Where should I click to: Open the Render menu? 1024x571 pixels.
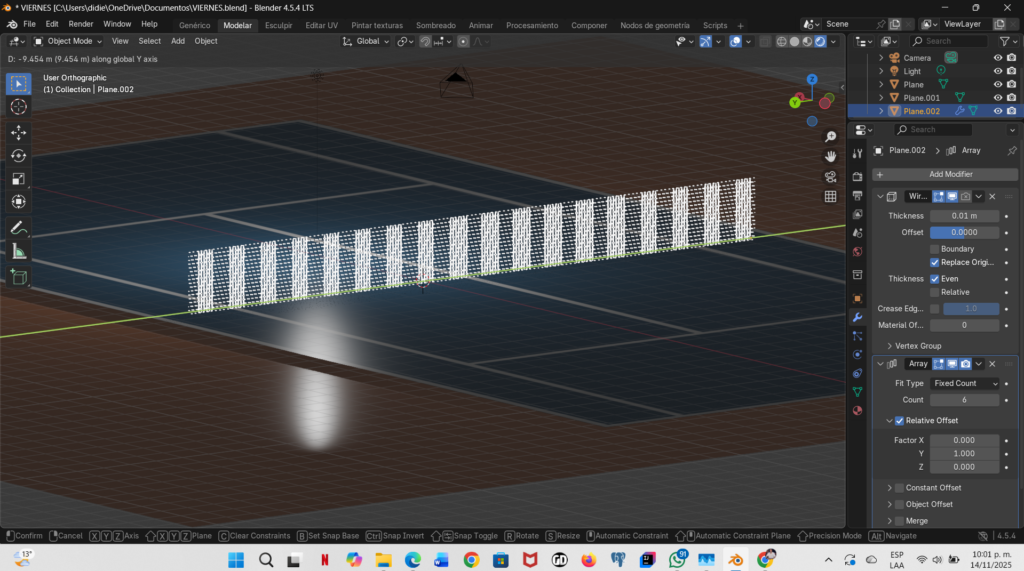point(81,24)
